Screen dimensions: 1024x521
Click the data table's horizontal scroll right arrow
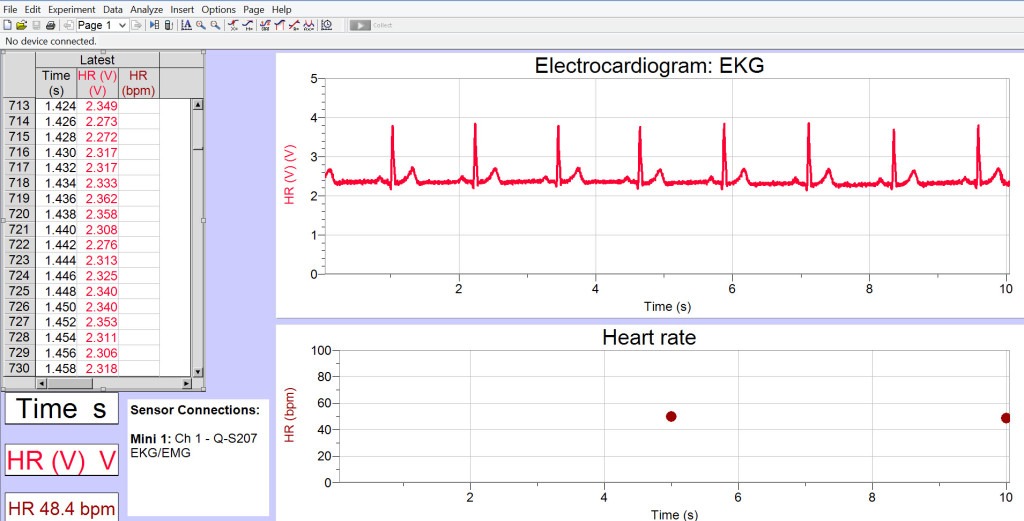(x=186, y=383)
